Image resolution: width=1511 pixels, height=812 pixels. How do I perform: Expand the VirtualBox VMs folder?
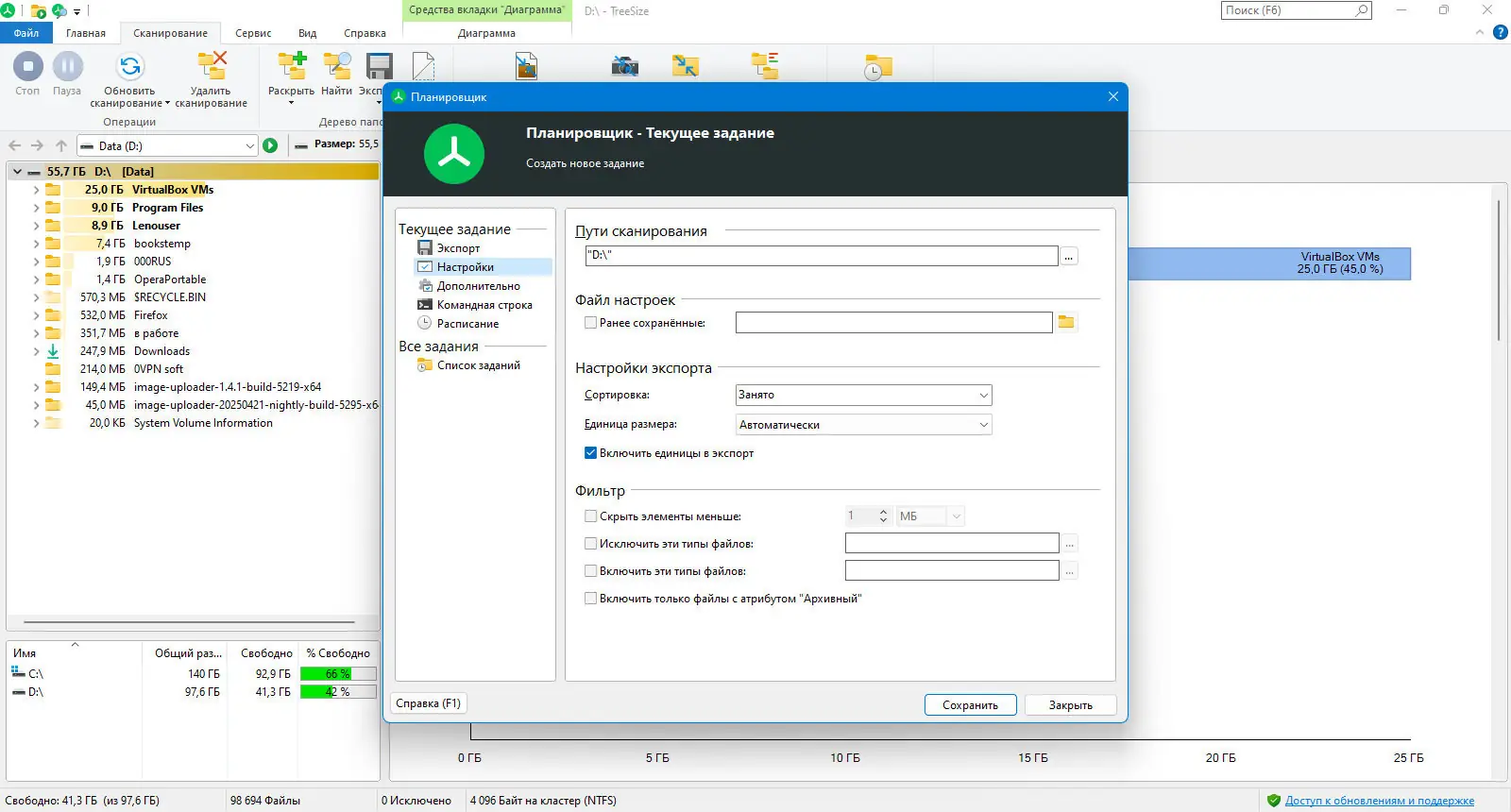(x=36, y=190)
